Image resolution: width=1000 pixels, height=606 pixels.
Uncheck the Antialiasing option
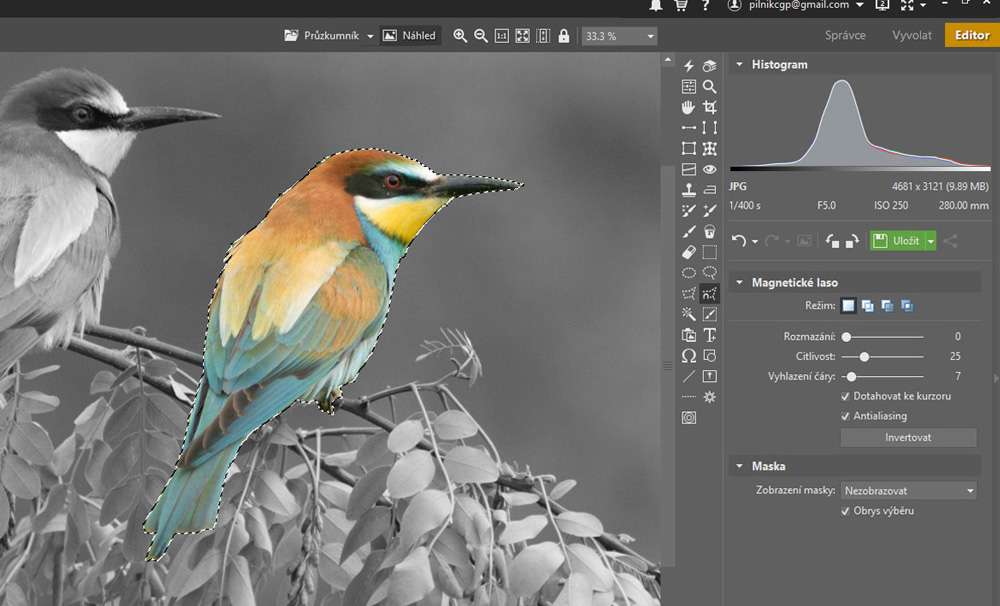pyautogui.click(x=845, y=416)
